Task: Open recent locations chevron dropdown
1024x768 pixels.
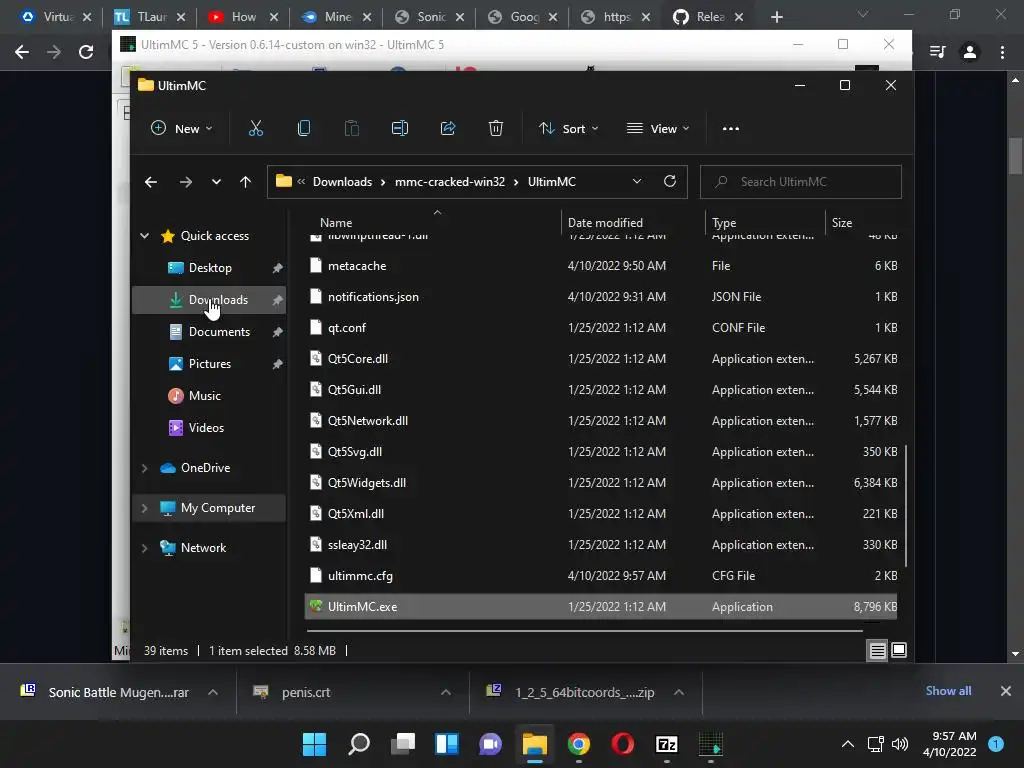Action: tap(216, 182)
